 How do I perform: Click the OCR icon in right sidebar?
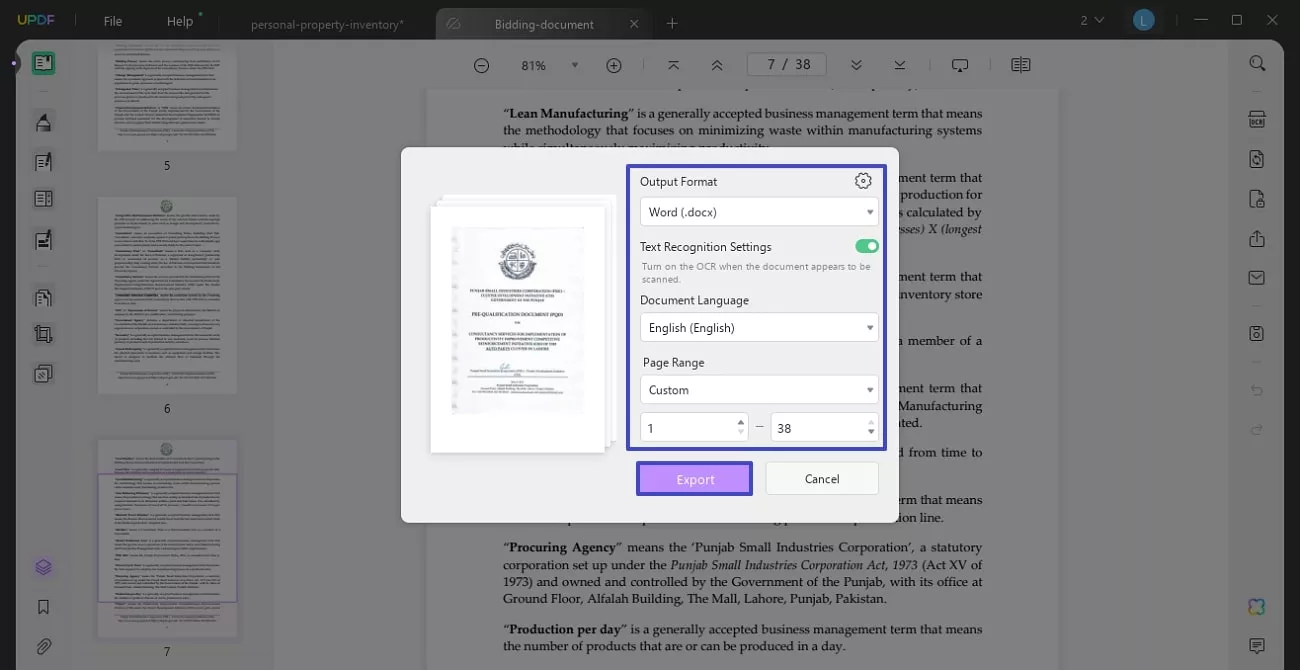pos(1257,118)
